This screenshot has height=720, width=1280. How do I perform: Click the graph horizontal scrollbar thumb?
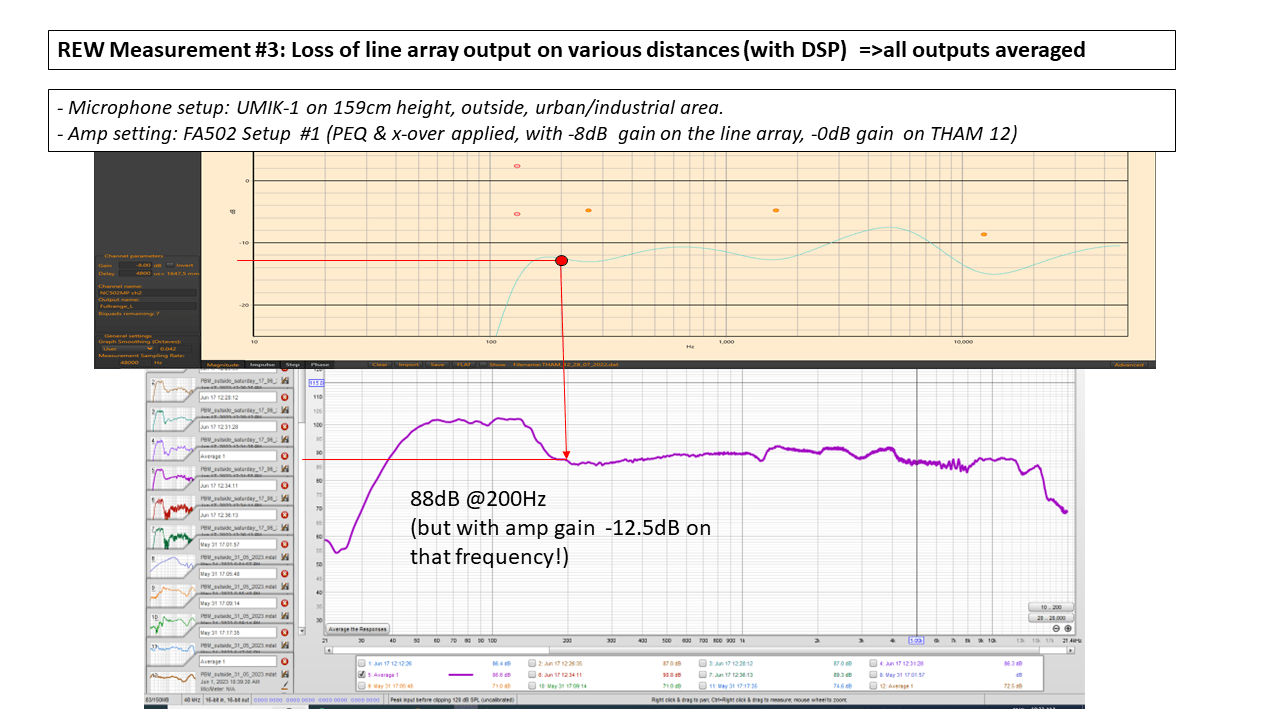(794, 650)
